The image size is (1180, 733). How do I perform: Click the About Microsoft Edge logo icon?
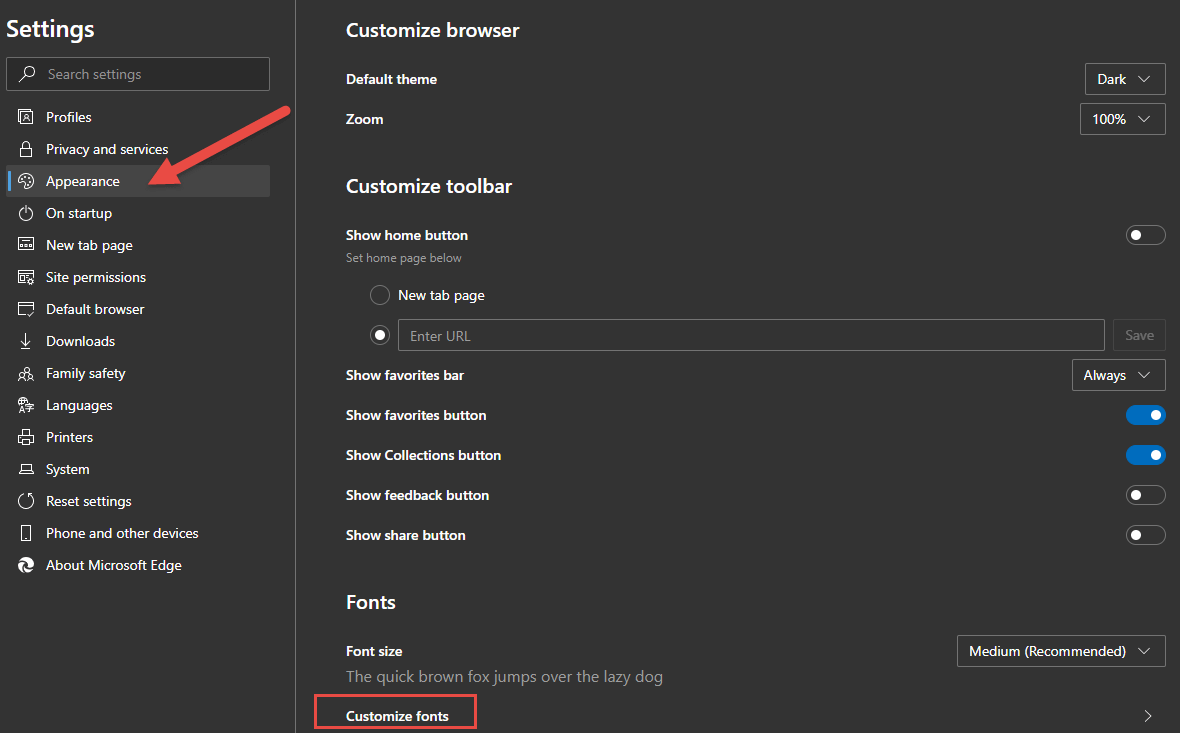tap(25, 565)
